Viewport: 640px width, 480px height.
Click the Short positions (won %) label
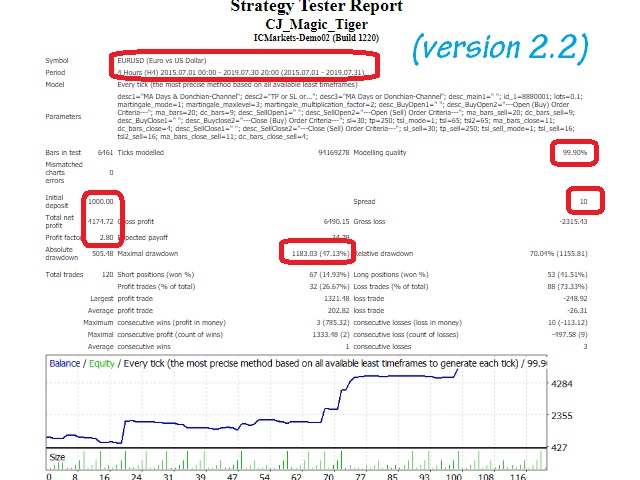(x=156, y=275)
